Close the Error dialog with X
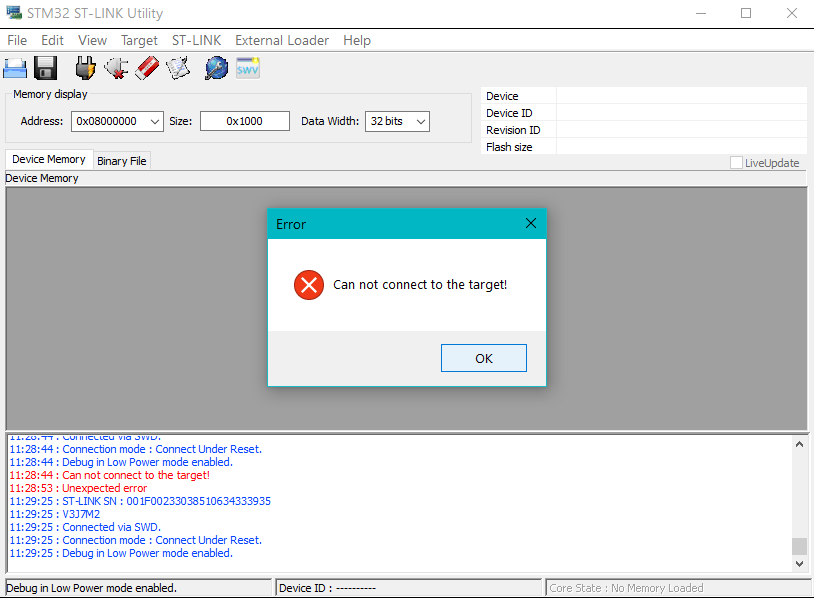This screenshot has height=598, width=814. [531, 223]
